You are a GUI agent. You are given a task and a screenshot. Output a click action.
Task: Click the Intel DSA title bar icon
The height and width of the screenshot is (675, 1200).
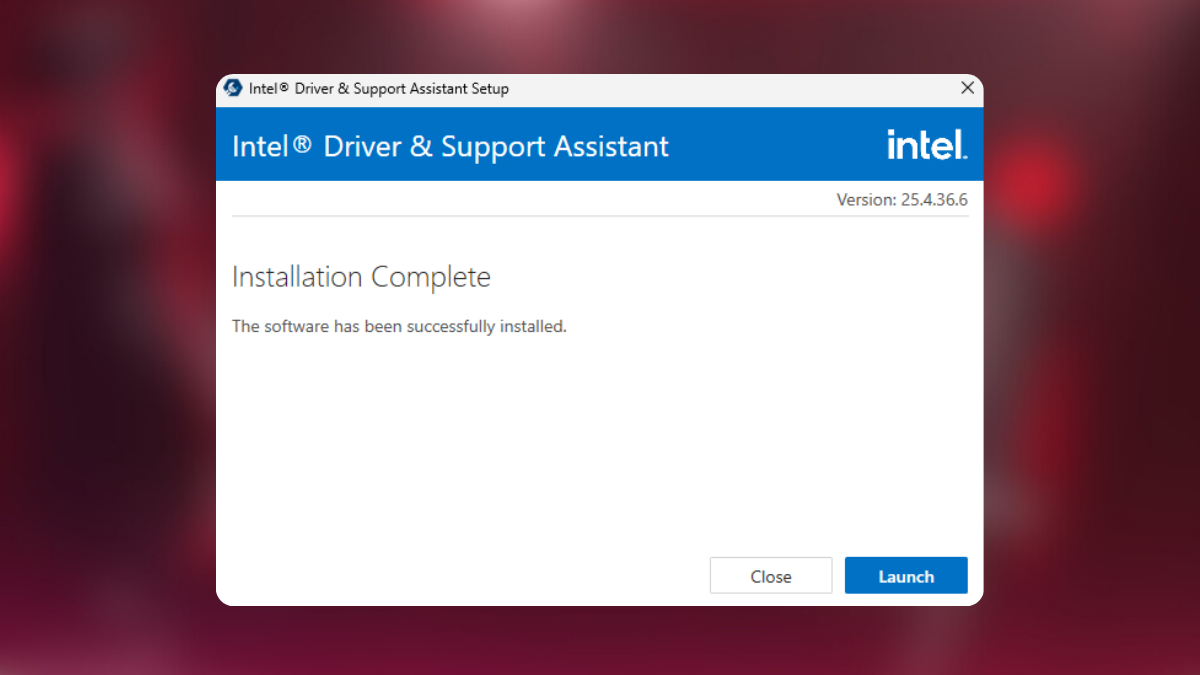[x=233, y=88]
